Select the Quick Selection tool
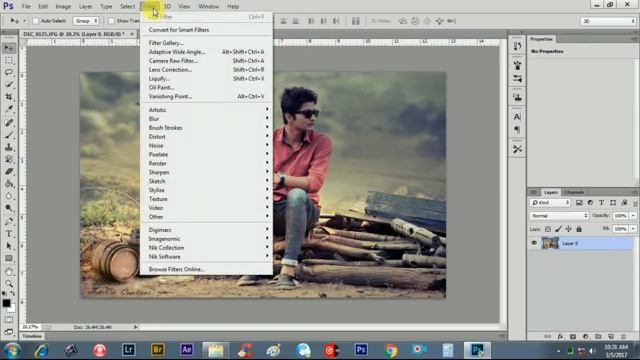Screen dimensions: 640x360 coord(9,84)
